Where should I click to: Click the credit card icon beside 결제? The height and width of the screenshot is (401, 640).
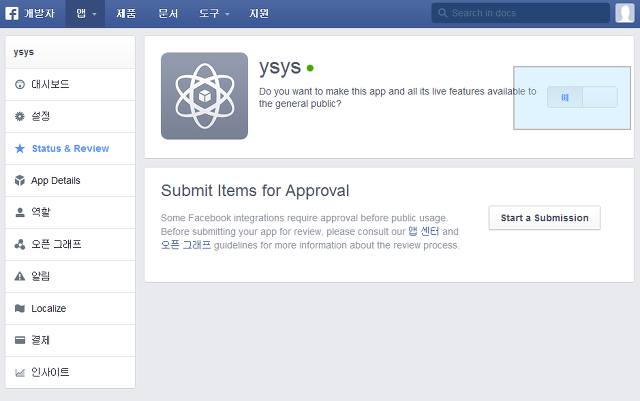point(20,340)
